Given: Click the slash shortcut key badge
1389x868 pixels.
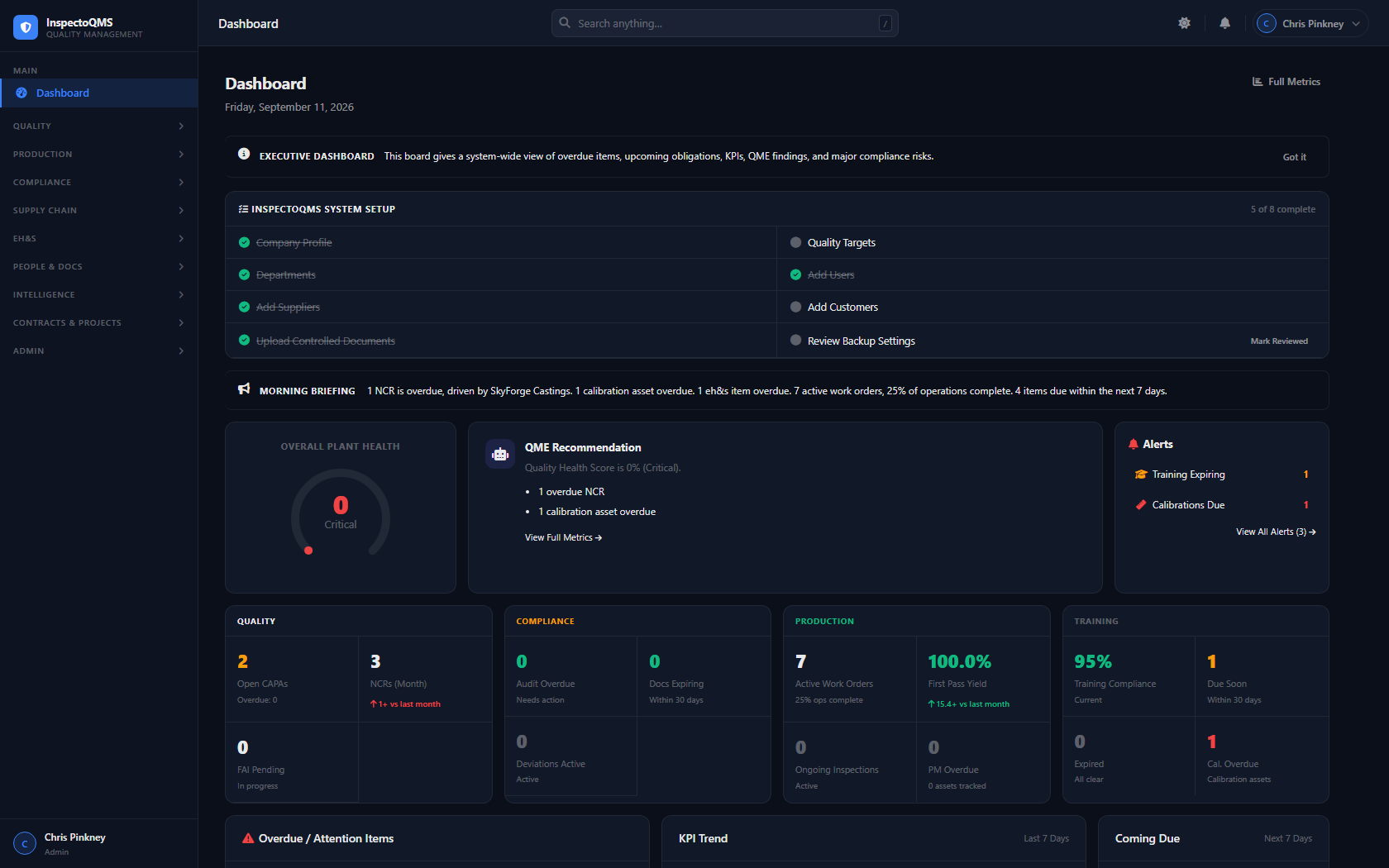Looking at the screenshot, I should (885, 23).
